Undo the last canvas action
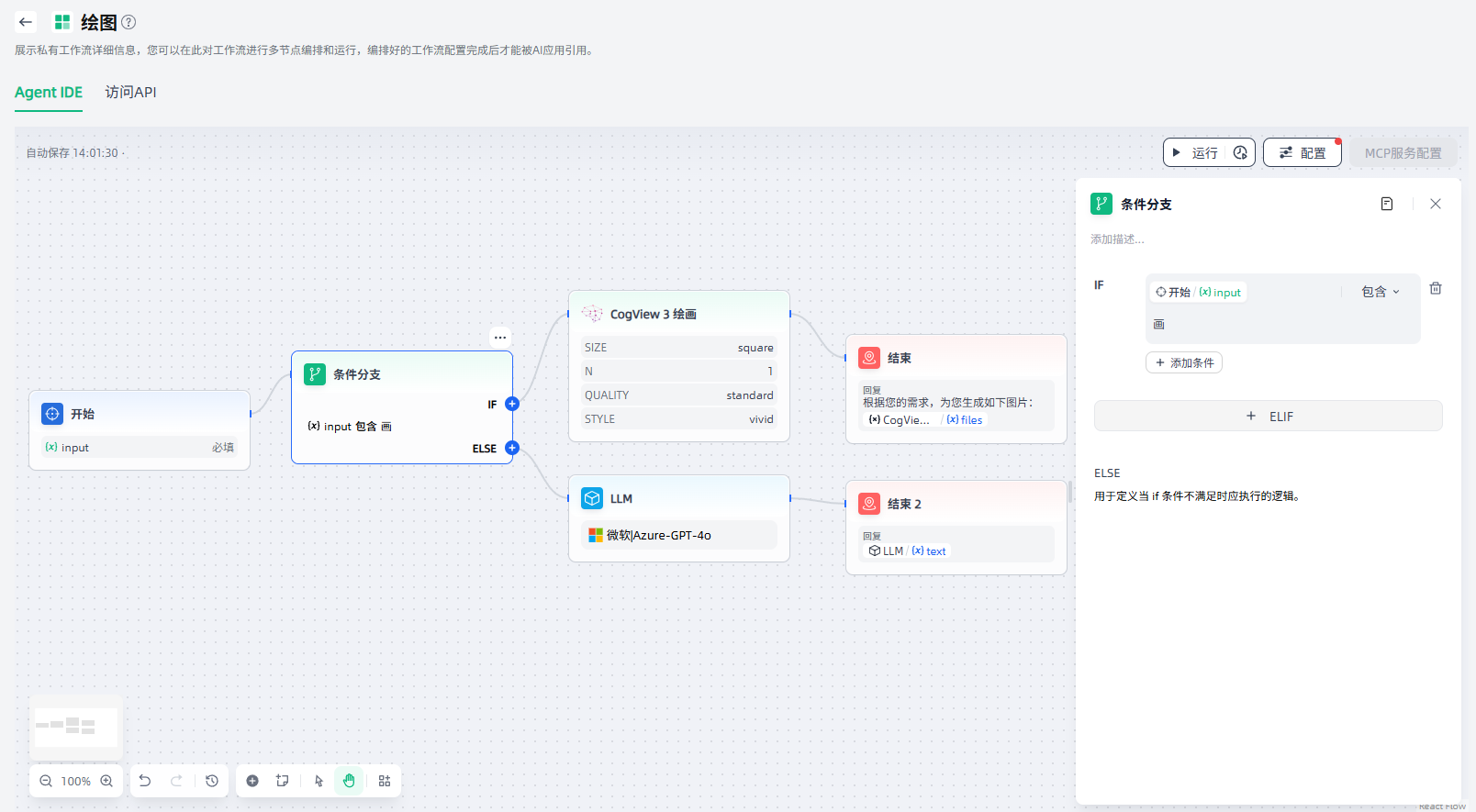This screenshot has width=1476, height=812. coord(145,781)
